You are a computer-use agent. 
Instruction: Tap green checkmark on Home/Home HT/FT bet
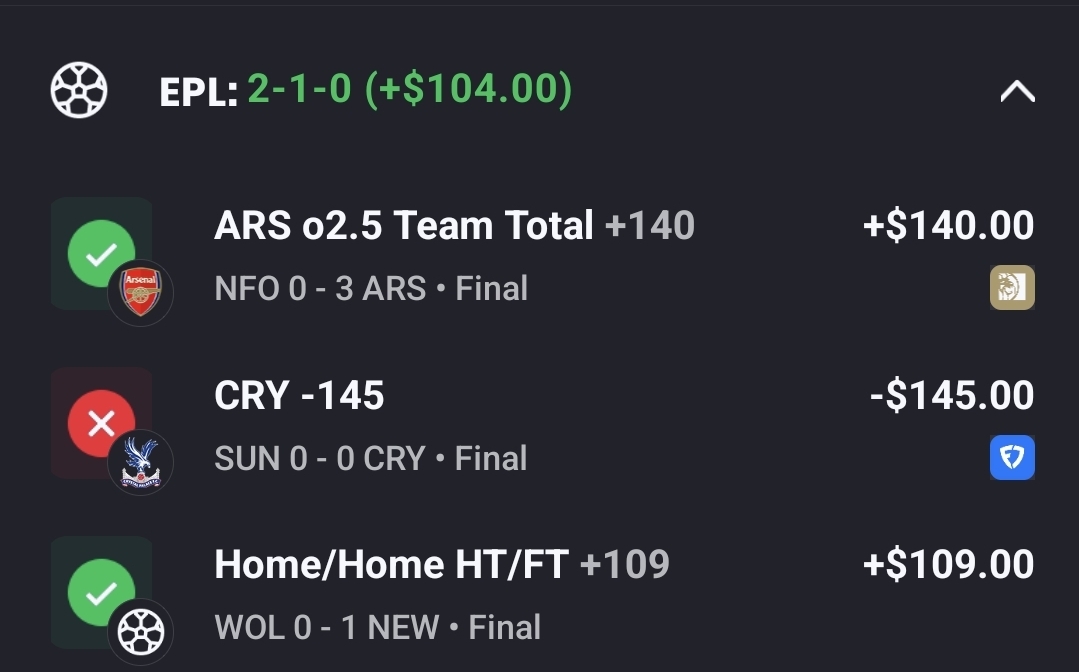pyautogui.click(x=100, y=593)
